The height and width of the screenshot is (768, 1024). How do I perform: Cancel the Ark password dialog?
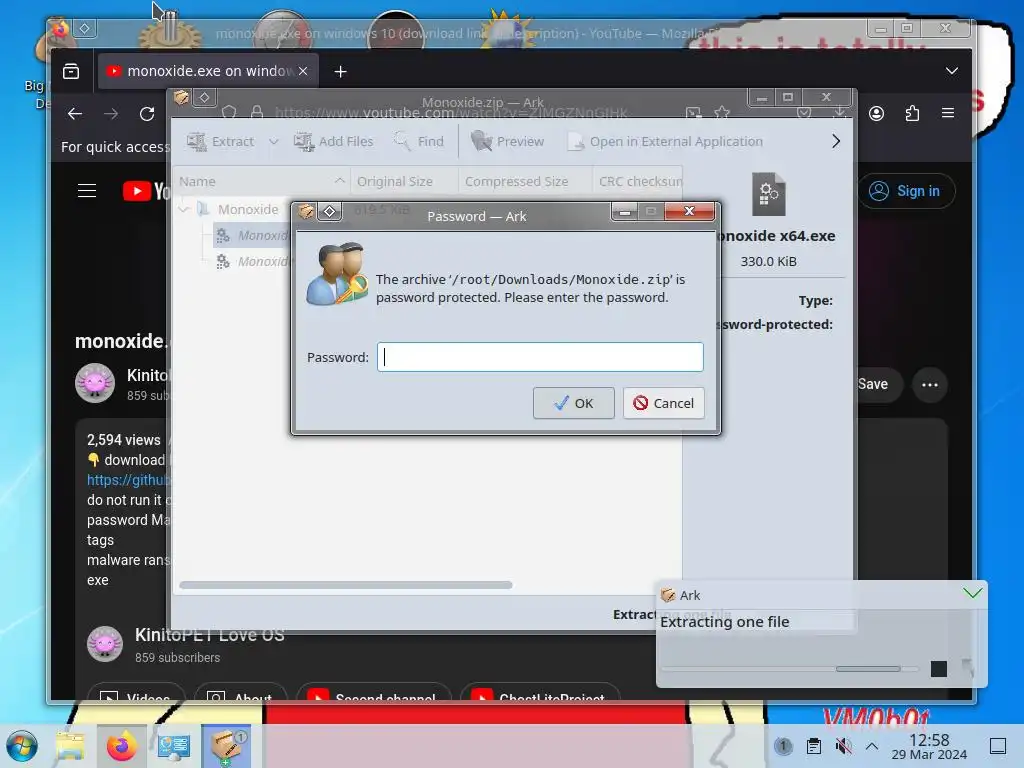[x=663, y=403]
